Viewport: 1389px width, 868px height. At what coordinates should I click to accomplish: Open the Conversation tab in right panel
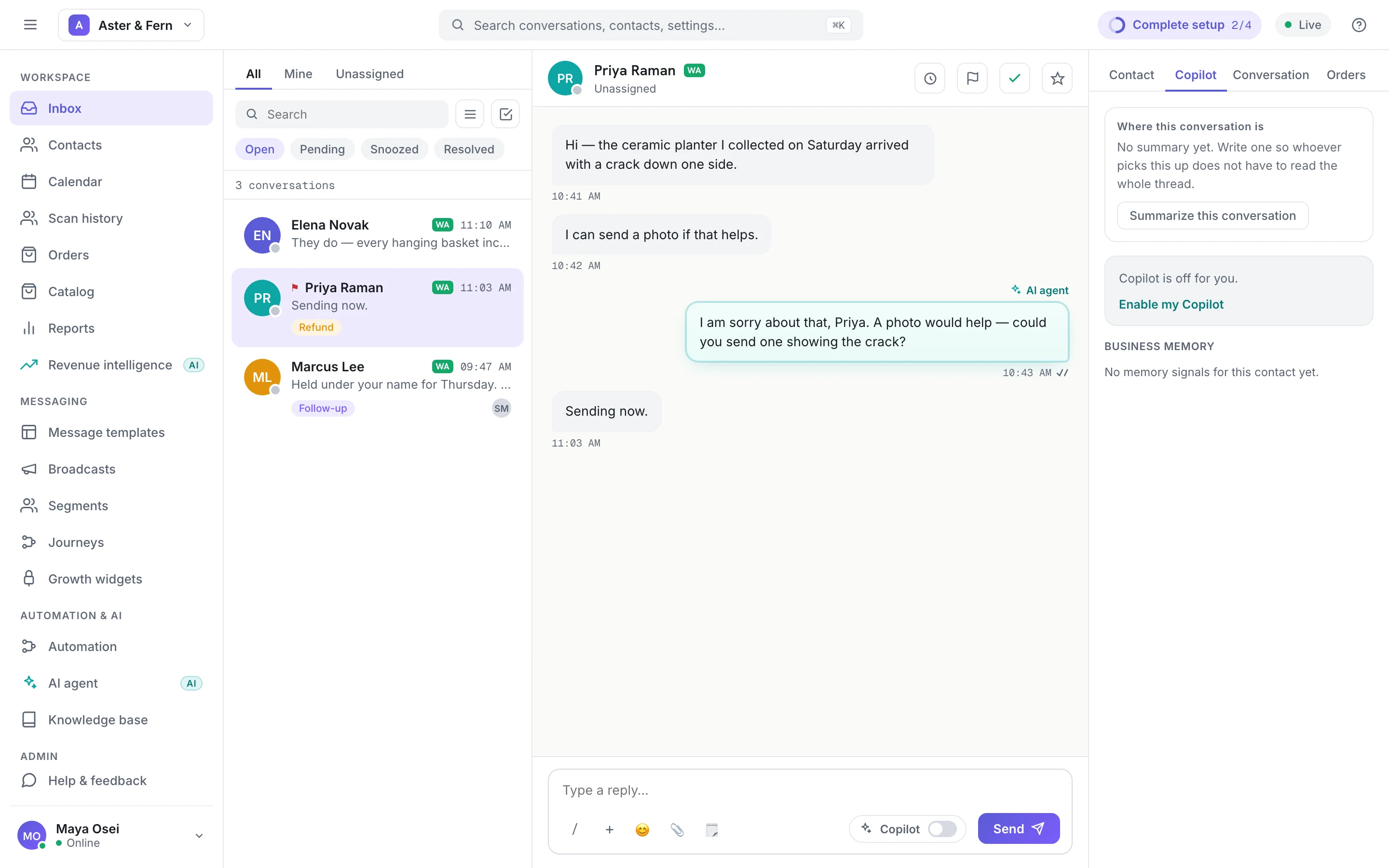(1271, 75)
